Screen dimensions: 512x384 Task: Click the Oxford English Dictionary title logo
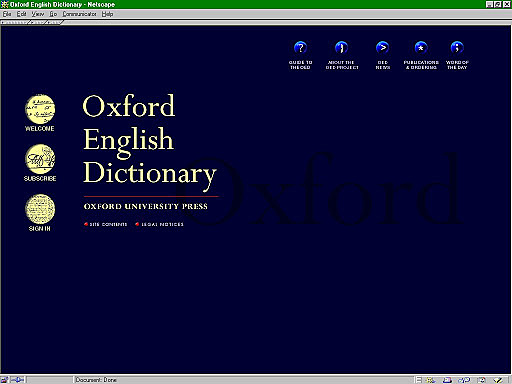[150, 143]
